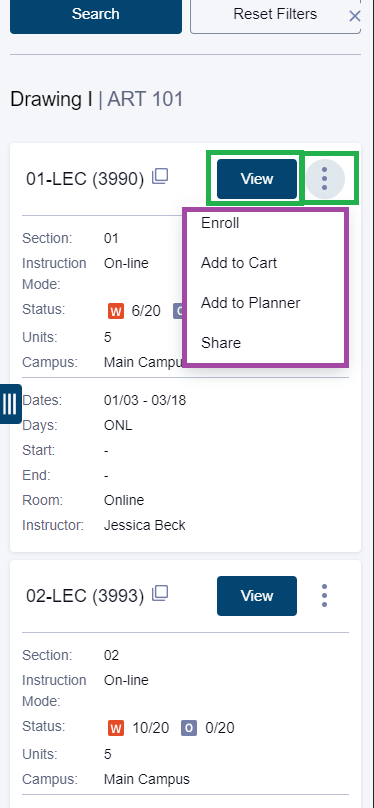Reset all search filters
This screenshot has width=374, height=808.
click(275, 15)
